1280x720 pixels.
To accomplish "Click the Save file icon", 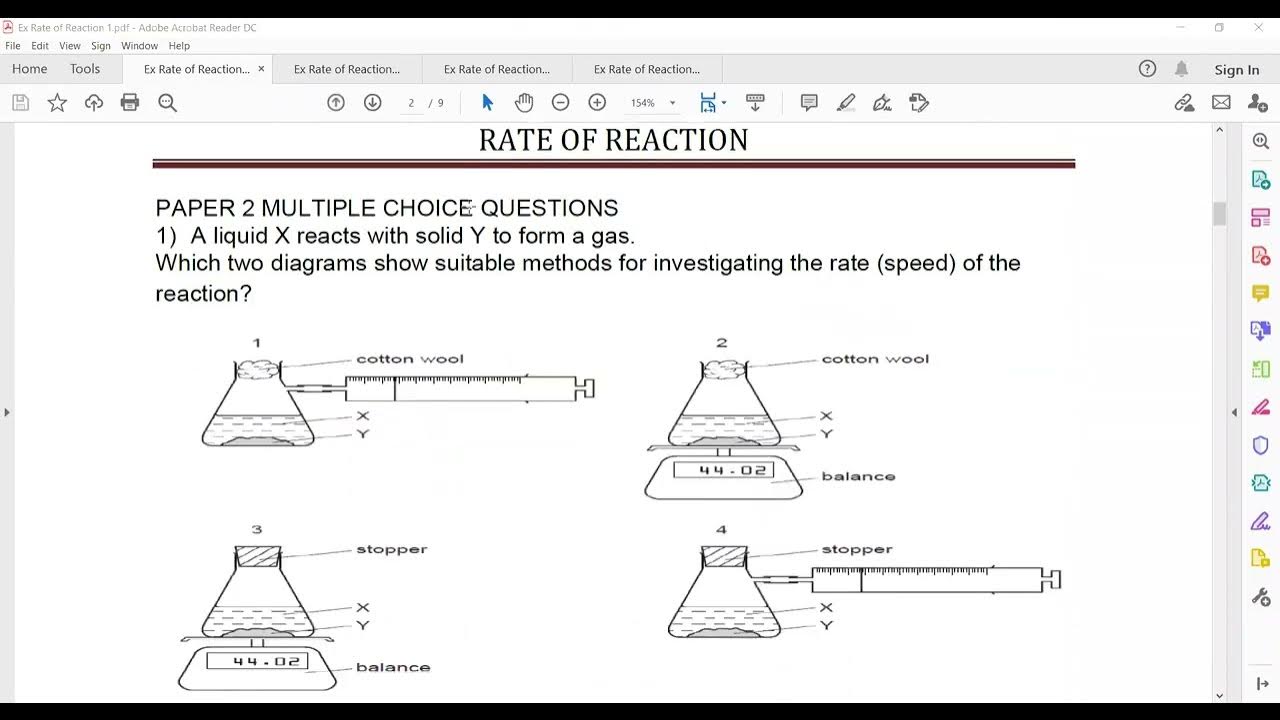I will point(20,102).
